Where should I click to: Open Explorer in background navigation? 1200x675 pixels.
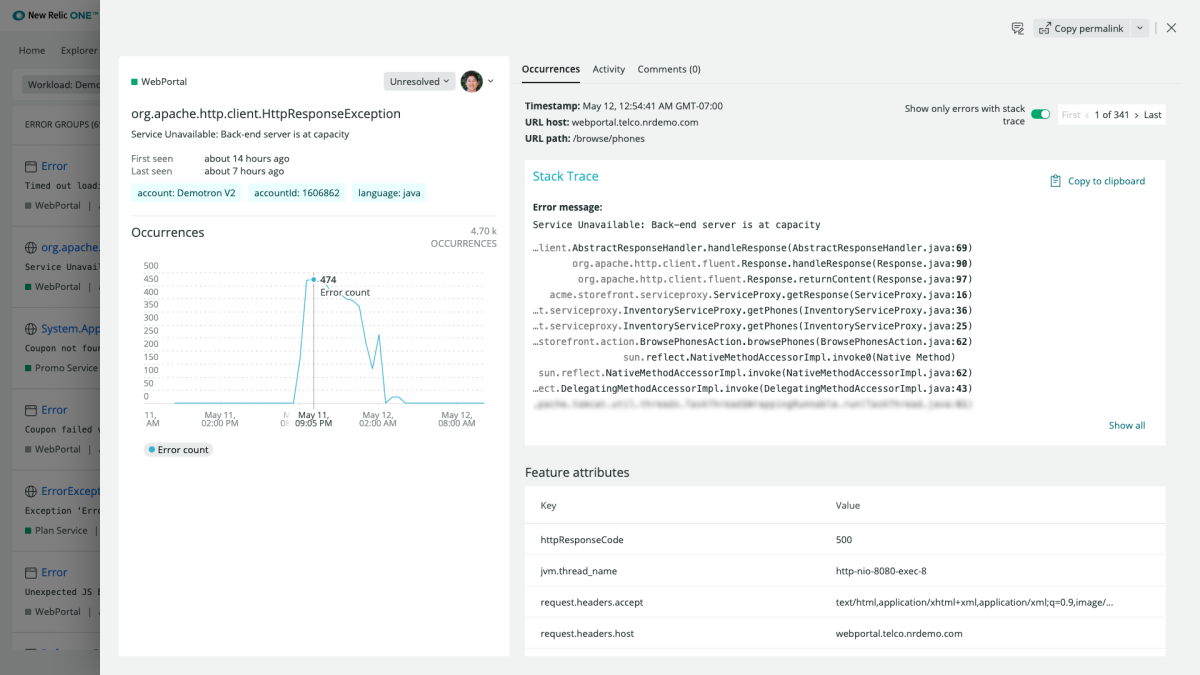pos(79,50)
